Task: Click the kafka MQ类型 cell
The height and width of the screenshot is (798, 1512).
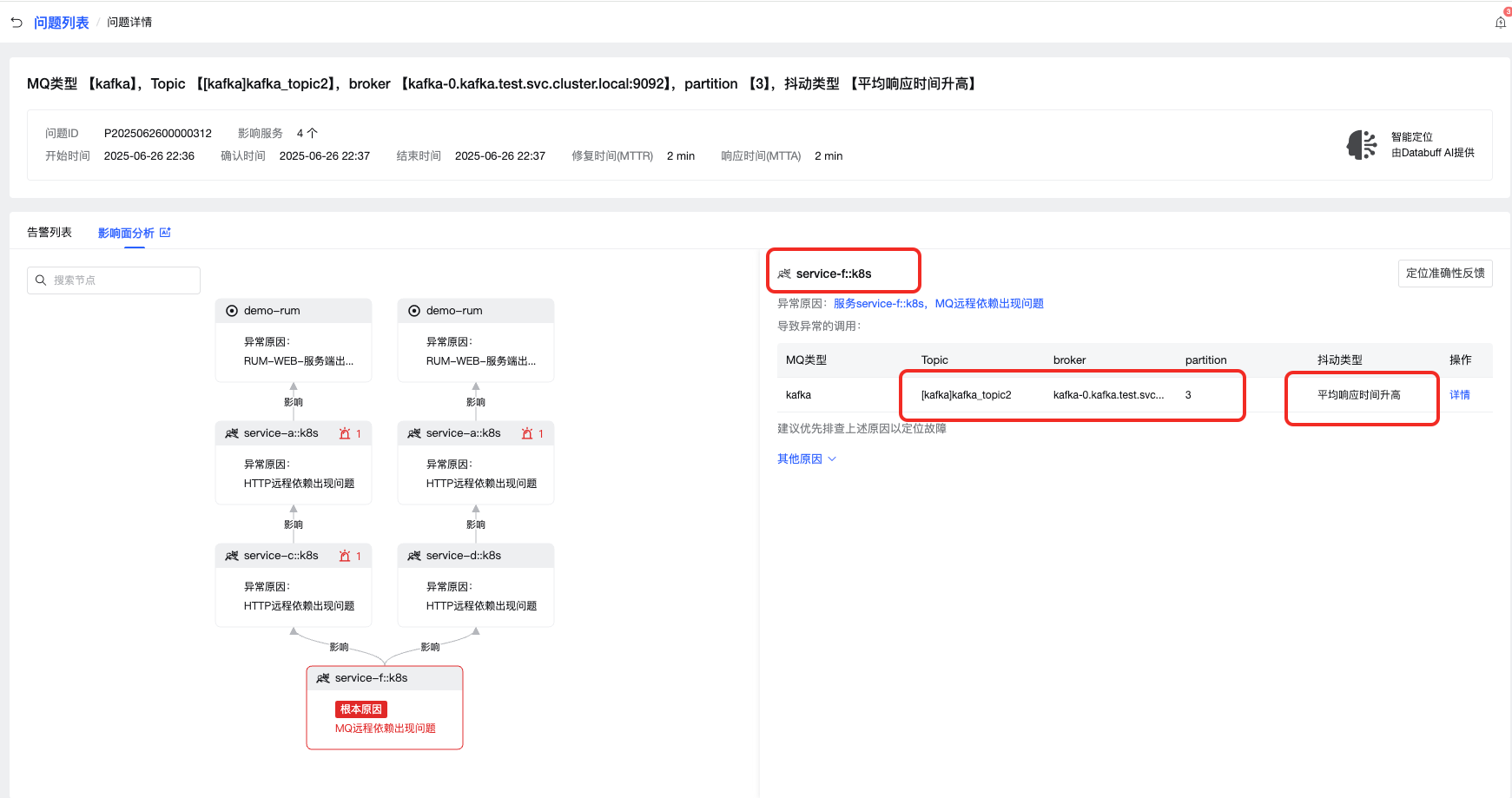Action: click(798, 395)
